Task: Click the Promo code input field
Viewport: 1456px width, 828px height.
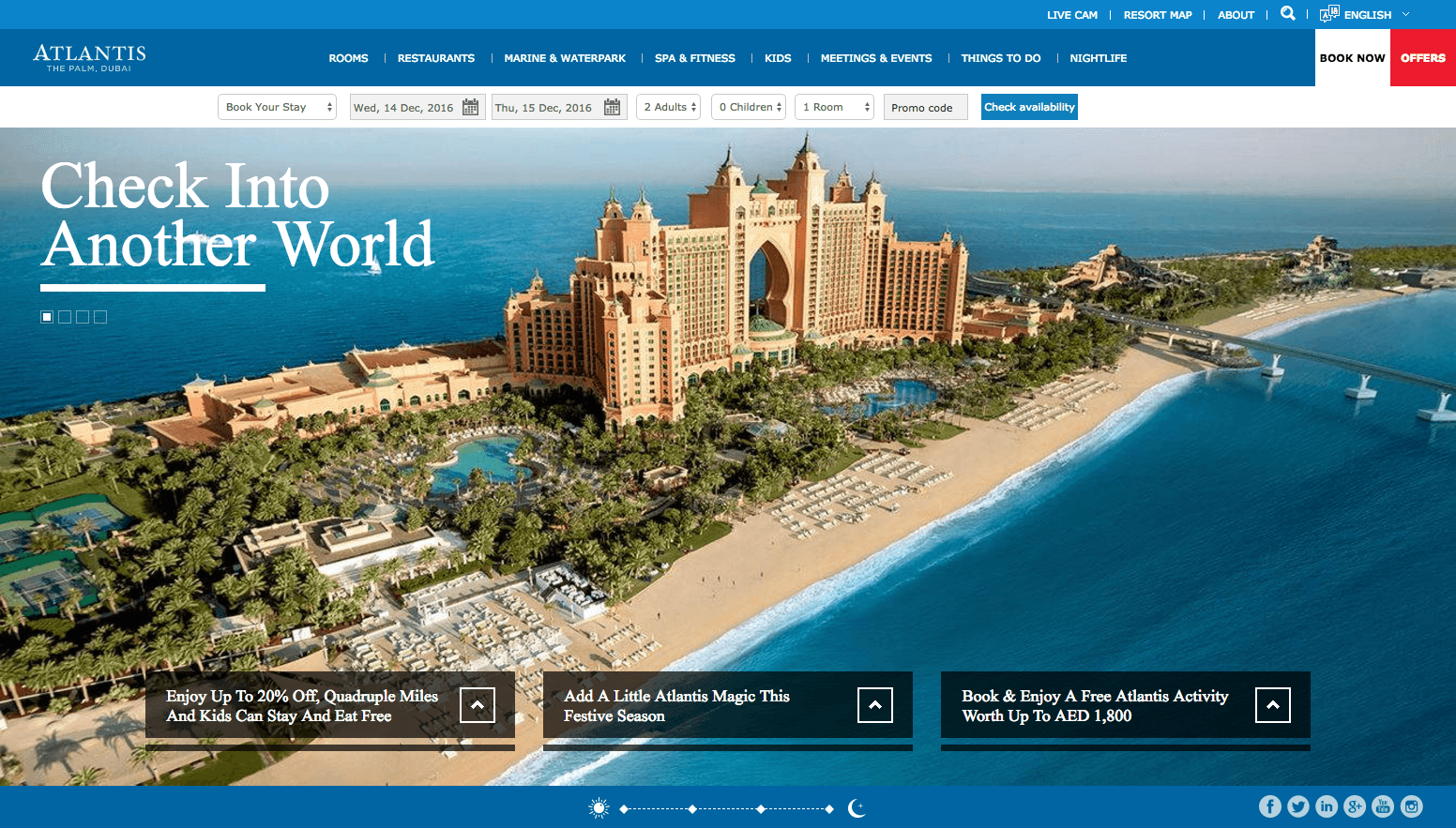Action: (x=924, y=106)
